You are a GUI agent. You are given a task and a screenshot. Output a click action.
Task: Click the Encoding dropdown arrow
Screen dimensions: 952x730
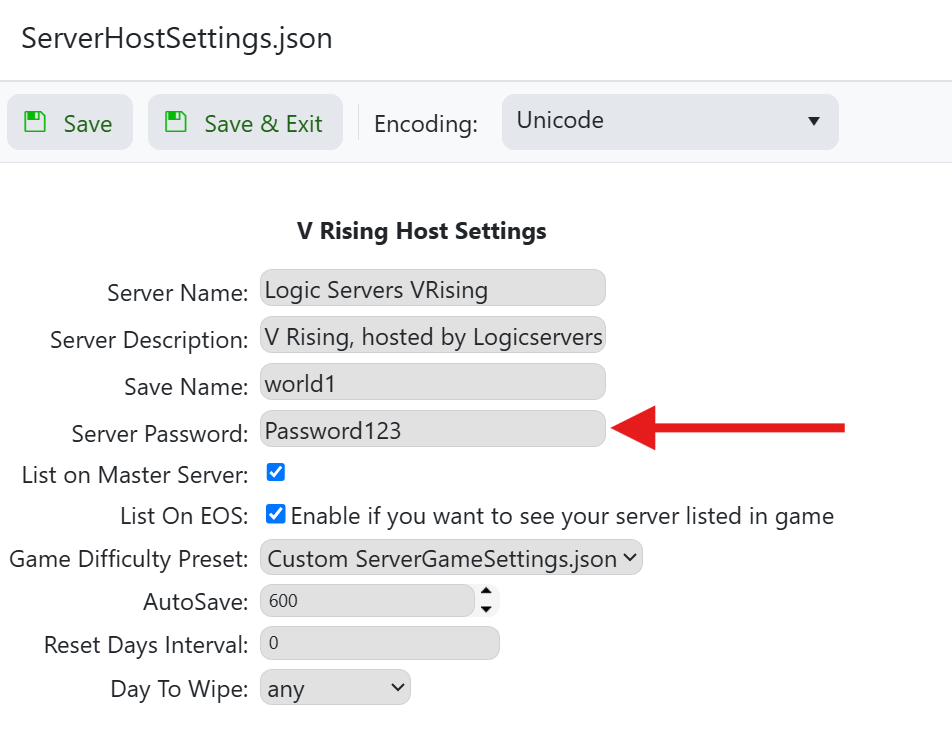pyautogui.click(x=813, y=122)
